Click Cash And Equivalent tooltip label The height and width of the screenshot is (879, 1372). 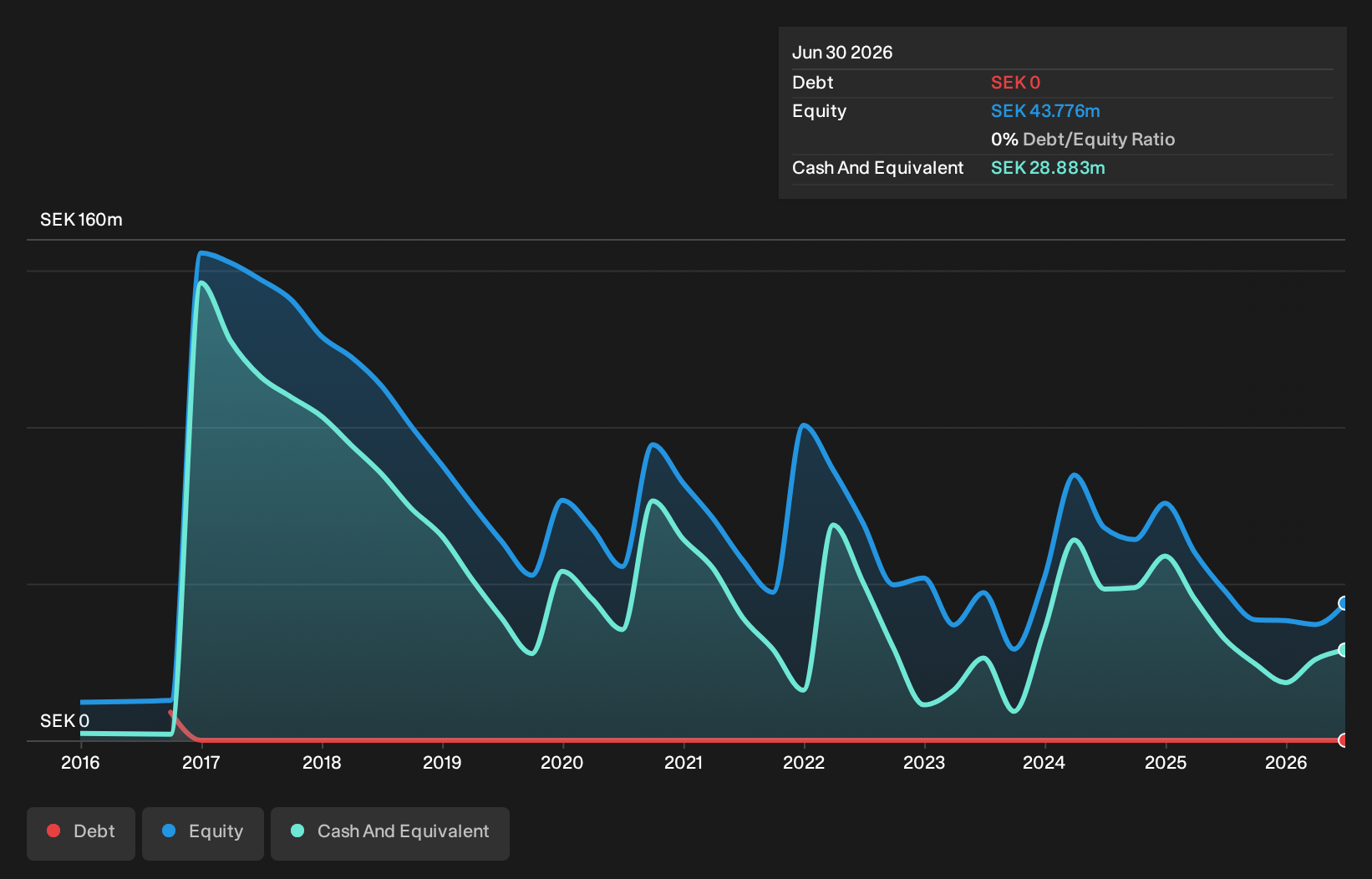(x=877, y=168)
